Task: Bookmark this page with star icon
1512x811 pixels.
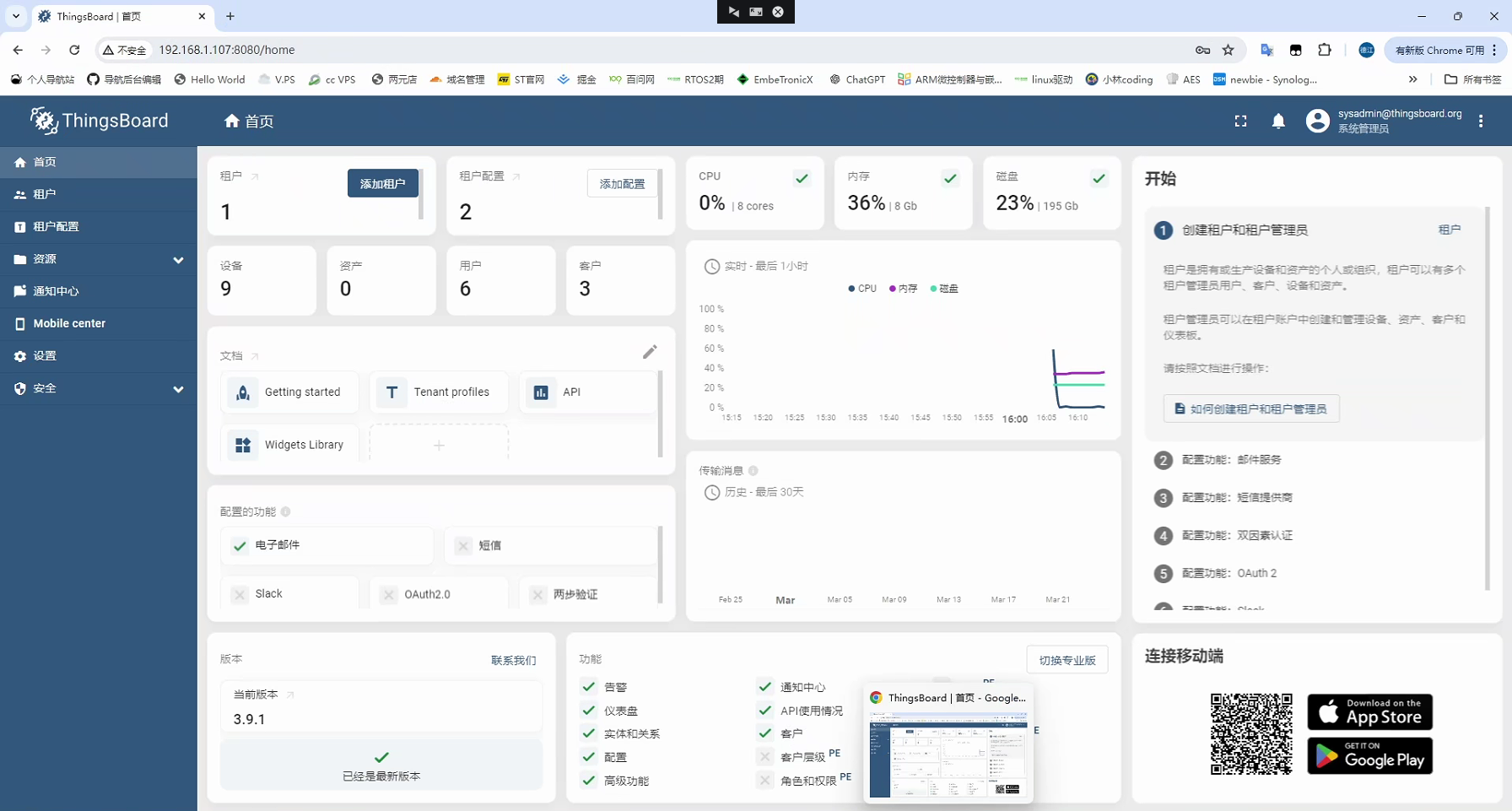Action: 1228,50
